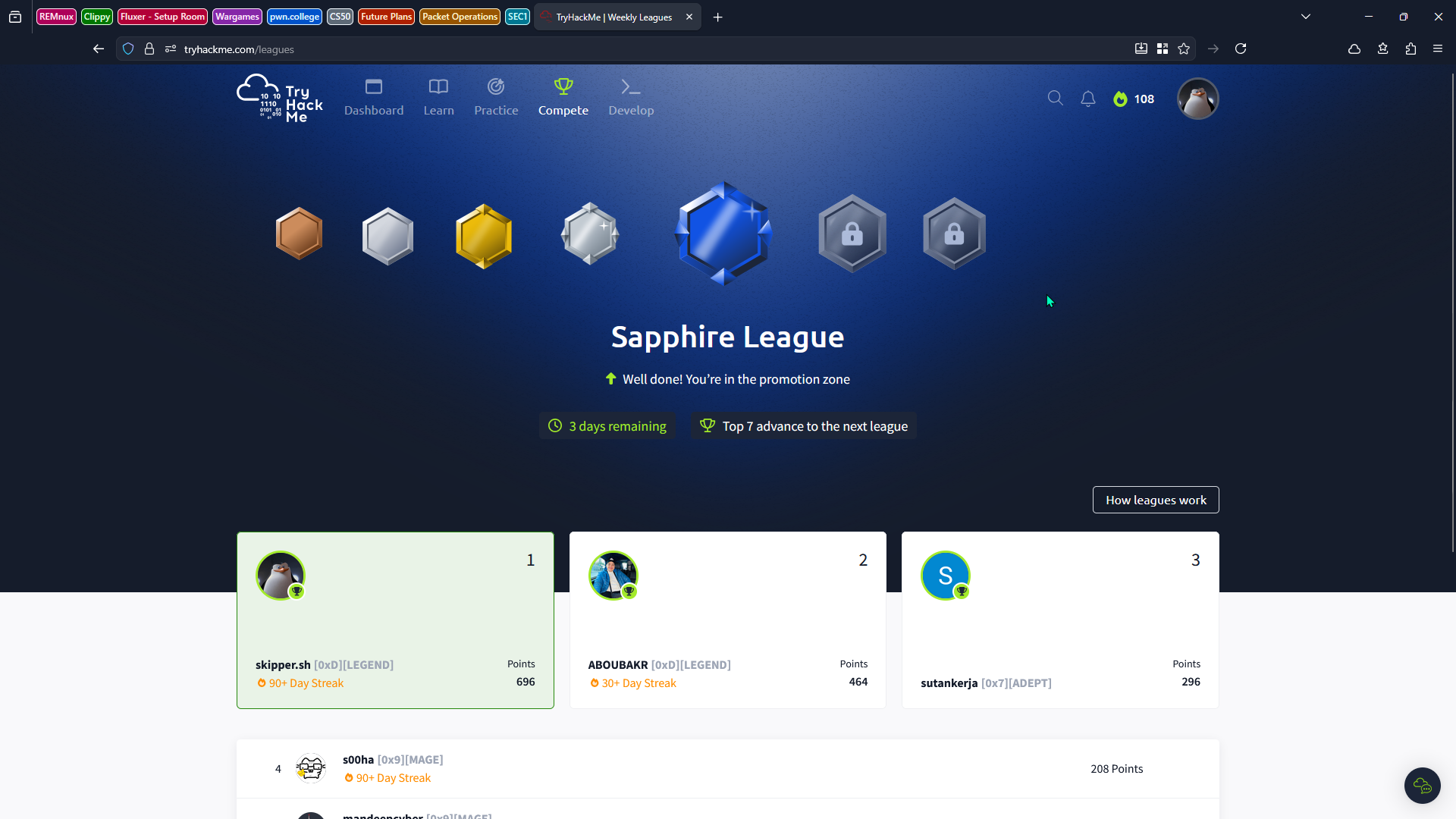Open the notifications bell
The image size is (1456, 819).
pos(1088,99)
